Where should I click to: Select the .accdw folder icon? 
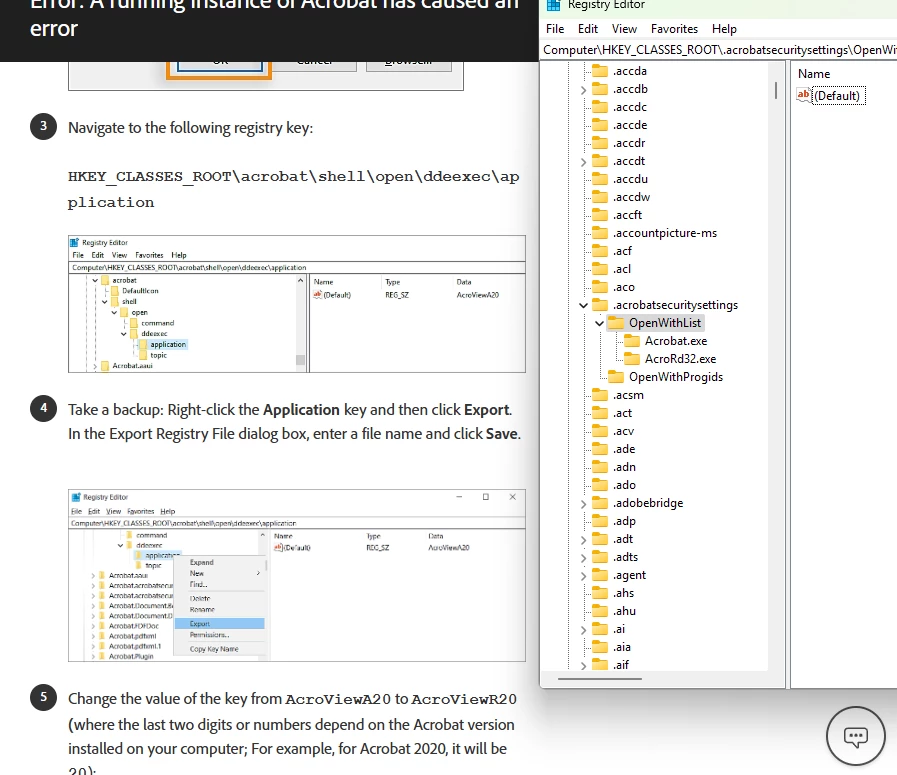[600, 197]
